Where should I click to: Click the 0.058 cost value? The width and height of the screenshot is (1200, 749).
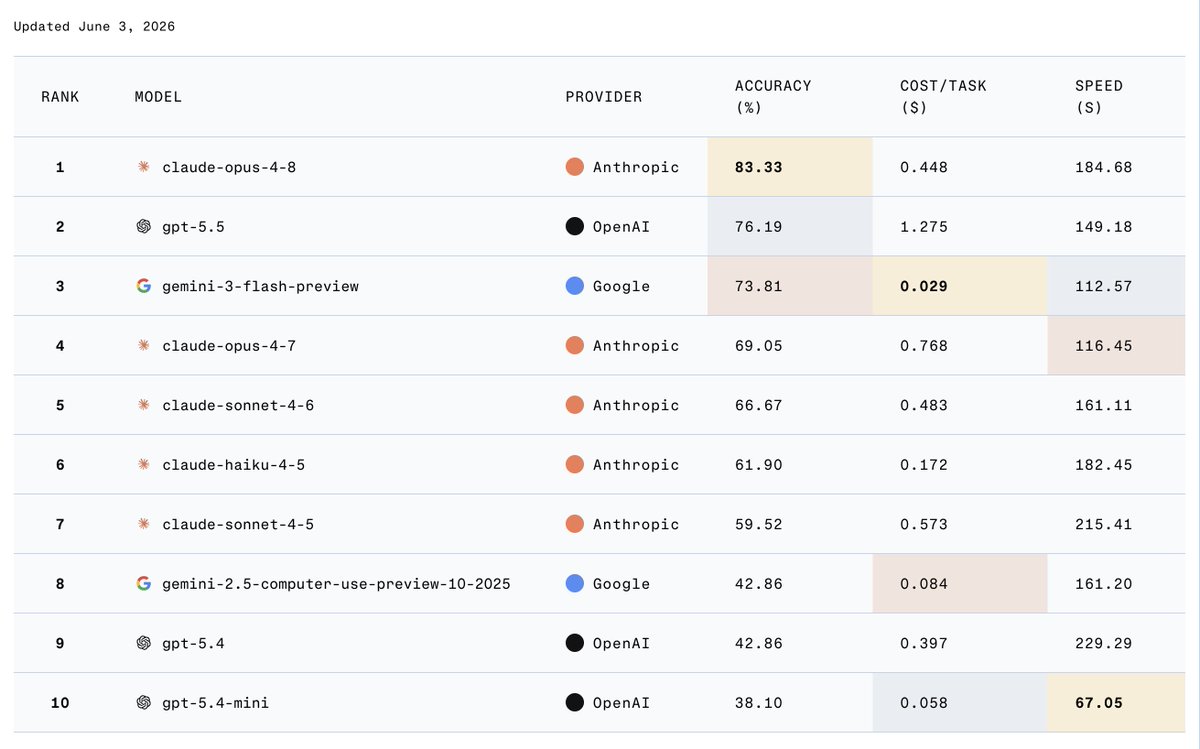click(x=924, y=703)
